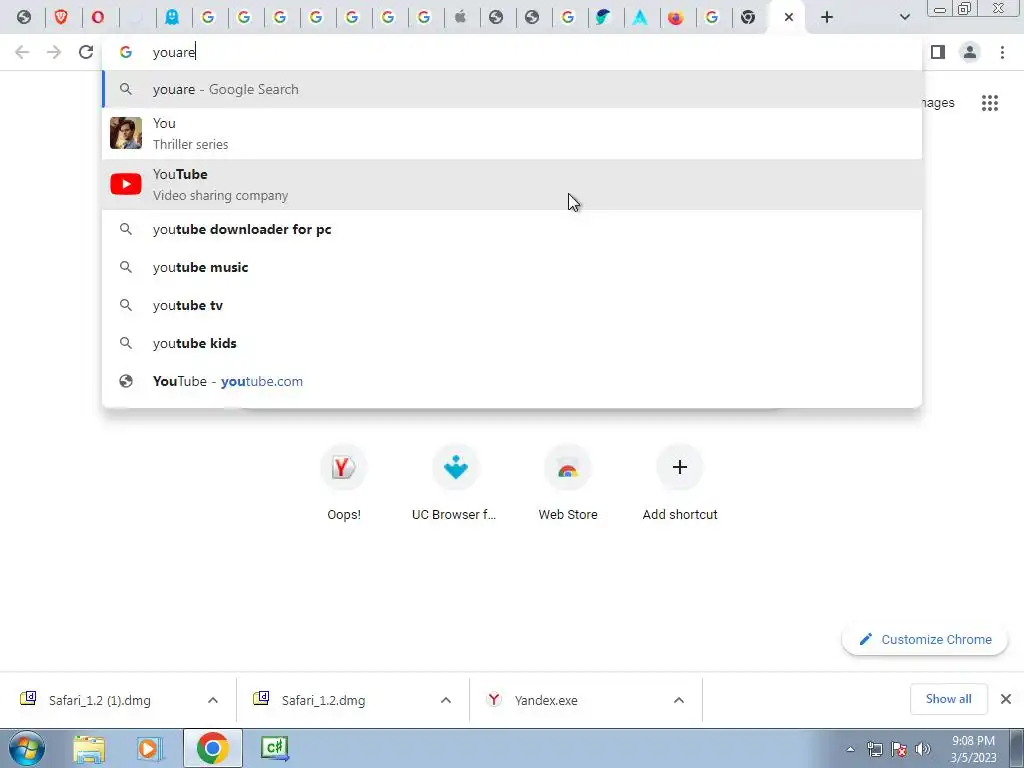The height and width of the screenshot is (768, 1024).
Task: Switch to the Opera logo tab
Action: [x=97, y=17]
